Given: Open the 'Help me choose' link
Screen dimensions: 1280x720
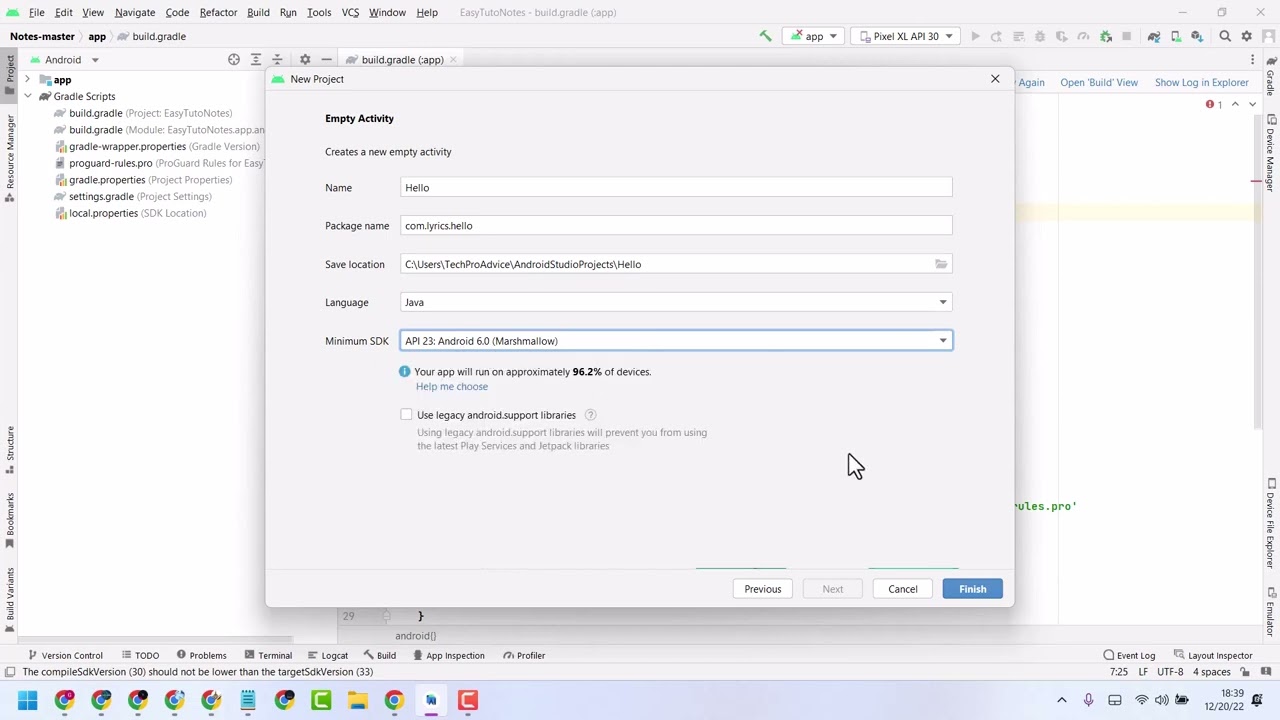Looking at the screenshot, I should tap(452, 387).
